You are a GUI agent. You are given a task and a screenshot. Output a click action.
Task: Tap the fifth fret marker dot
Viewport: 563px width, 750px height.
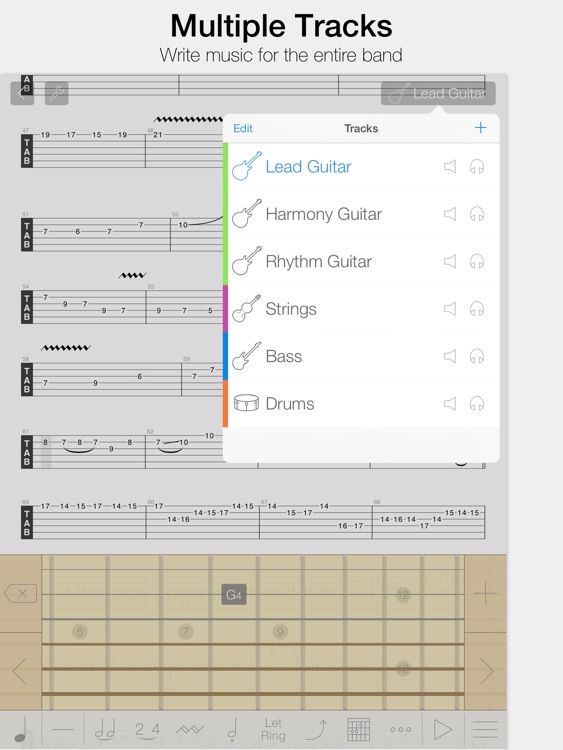80,632
